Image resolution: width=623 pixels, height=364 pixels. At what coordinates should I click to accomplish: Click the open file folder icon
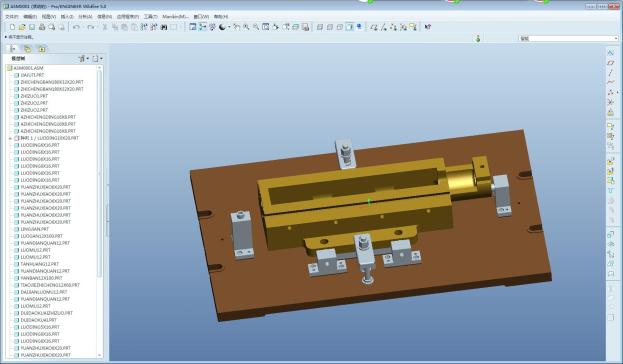pyautogui.click(x=22, y=27)
